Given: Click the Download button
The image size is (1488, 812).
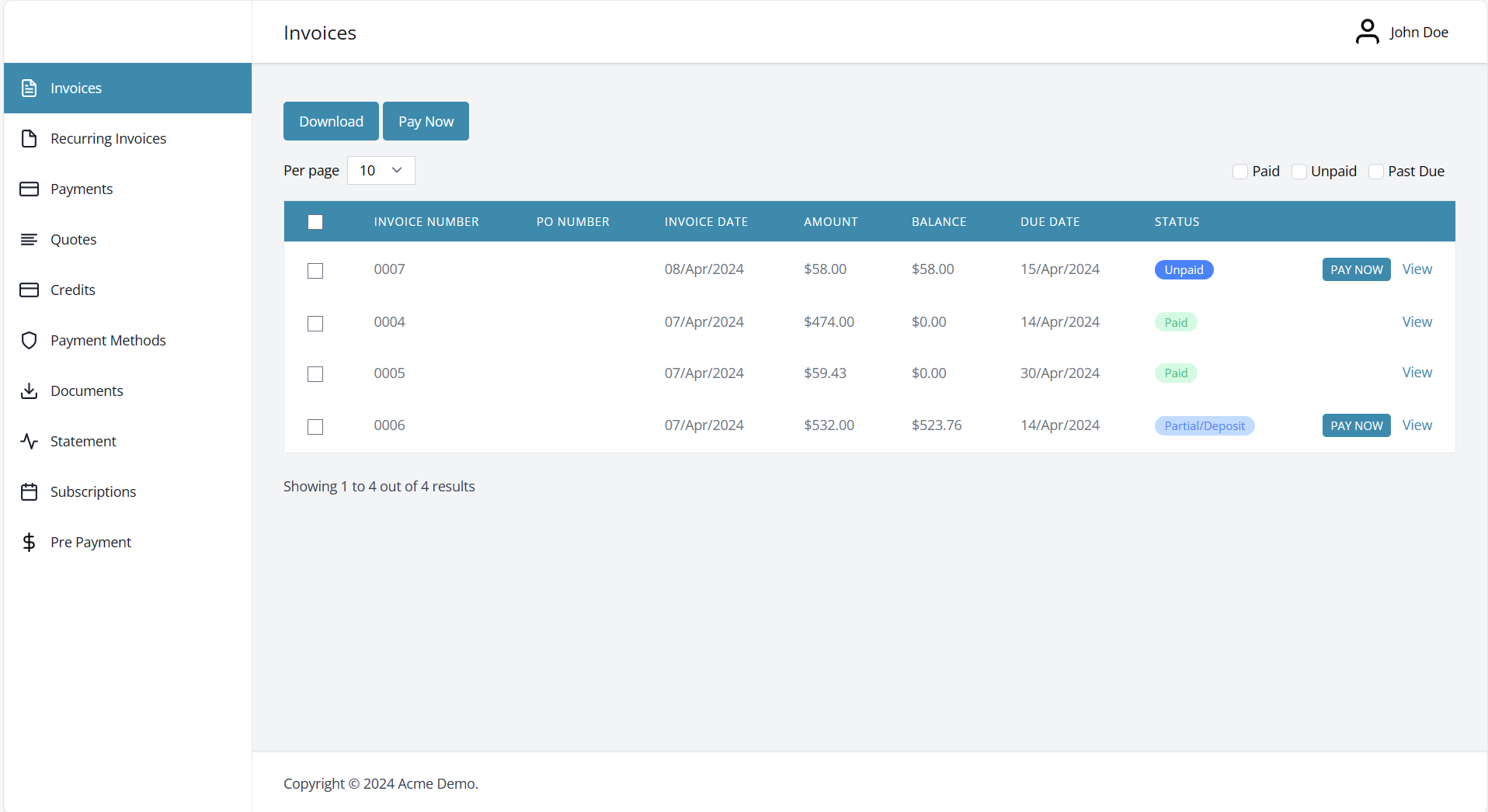Looking at the screenshot, I should 330,121.
